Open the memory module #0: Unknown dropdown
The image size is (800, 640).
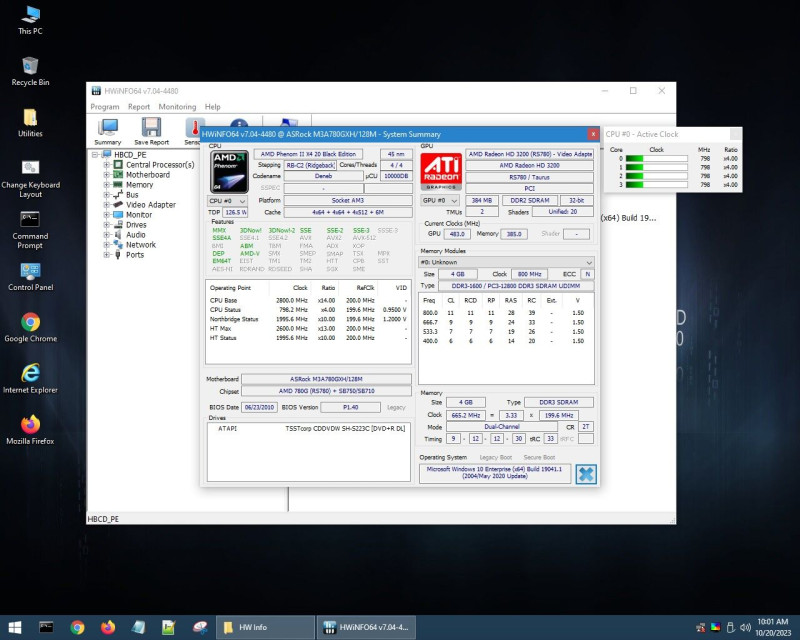506,262
